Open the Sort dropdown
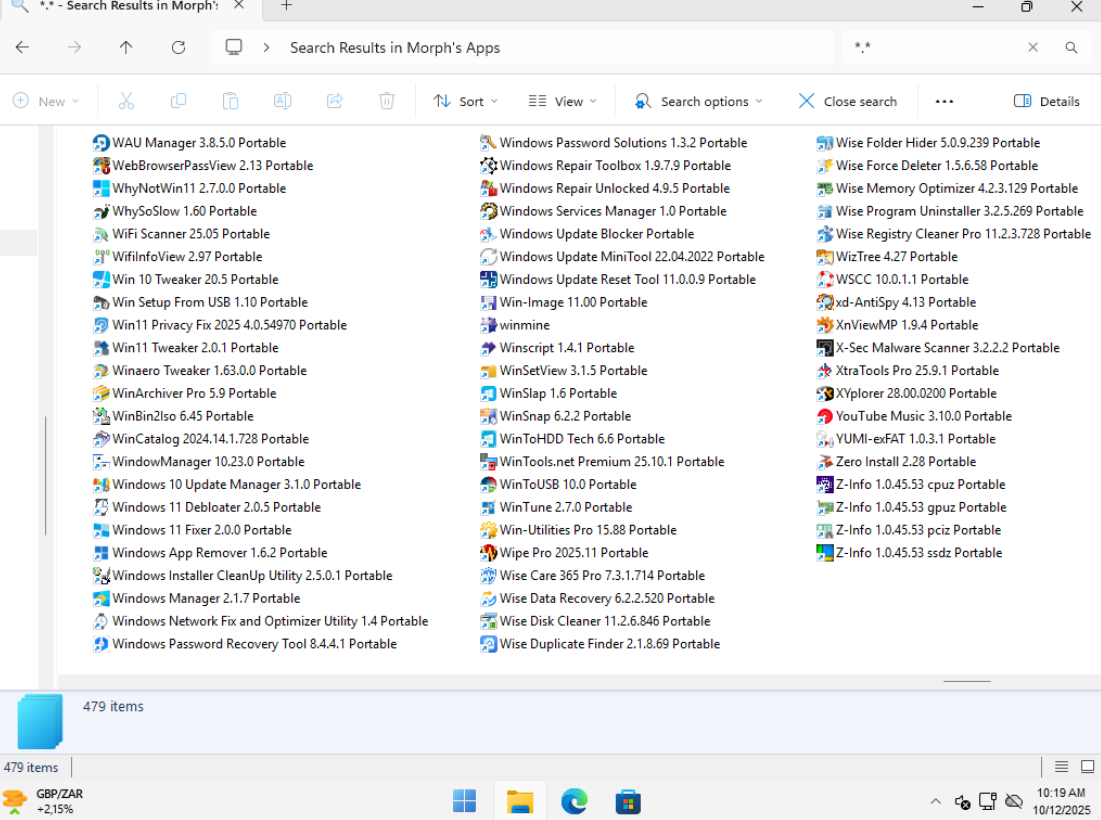 pos(465,101)
